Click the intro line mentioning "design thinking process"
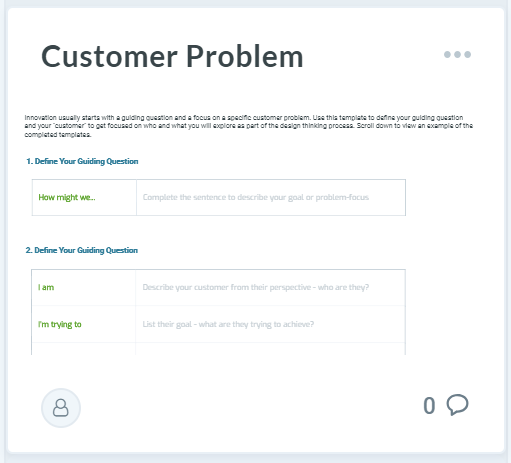The height and width of the screenshot is (463, 511). (x=249, y=126)
